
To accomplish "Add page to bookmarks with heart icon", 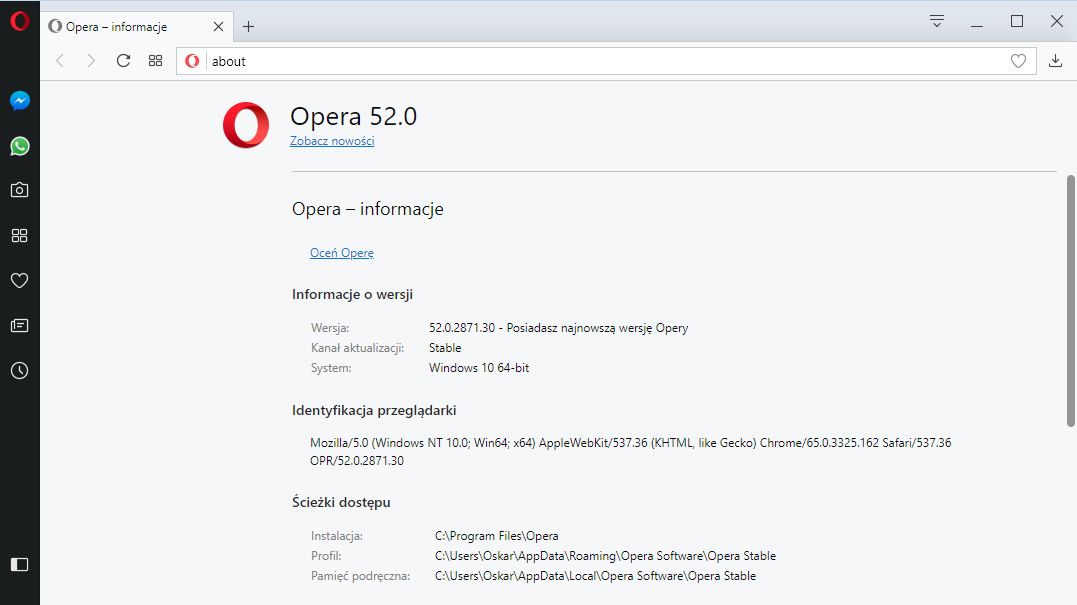I will click(1018, 61).
